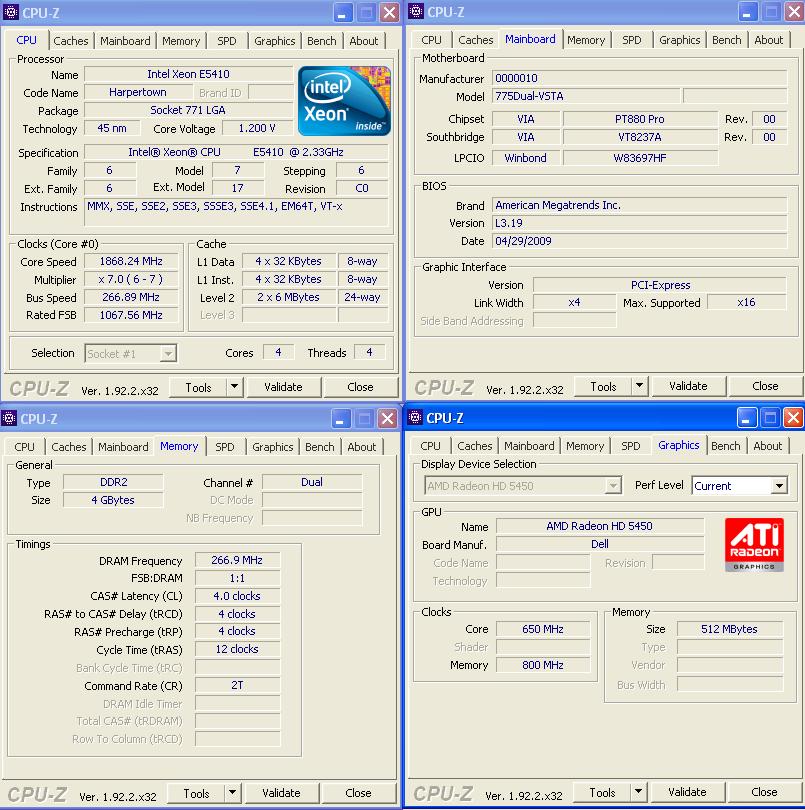Click the ATI Radeon Graphics logo
This screenshot has height=810, width=805.
tap(754, 544)
